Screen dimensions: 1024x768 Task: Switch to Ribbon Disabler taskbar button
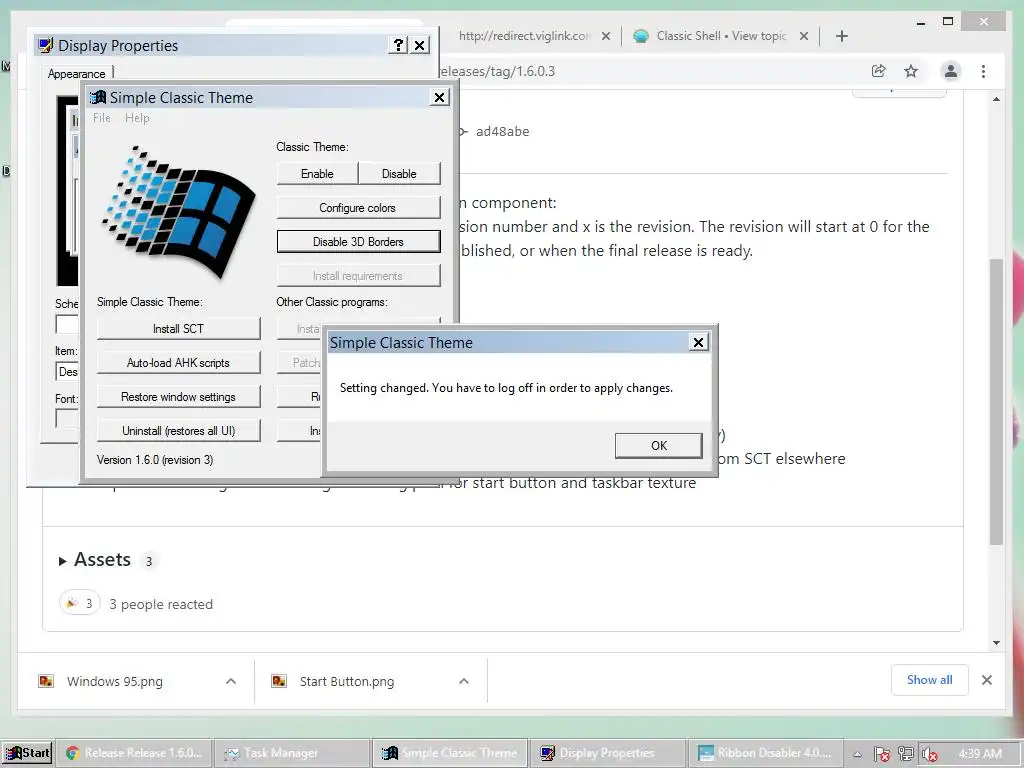pos(765,753)
